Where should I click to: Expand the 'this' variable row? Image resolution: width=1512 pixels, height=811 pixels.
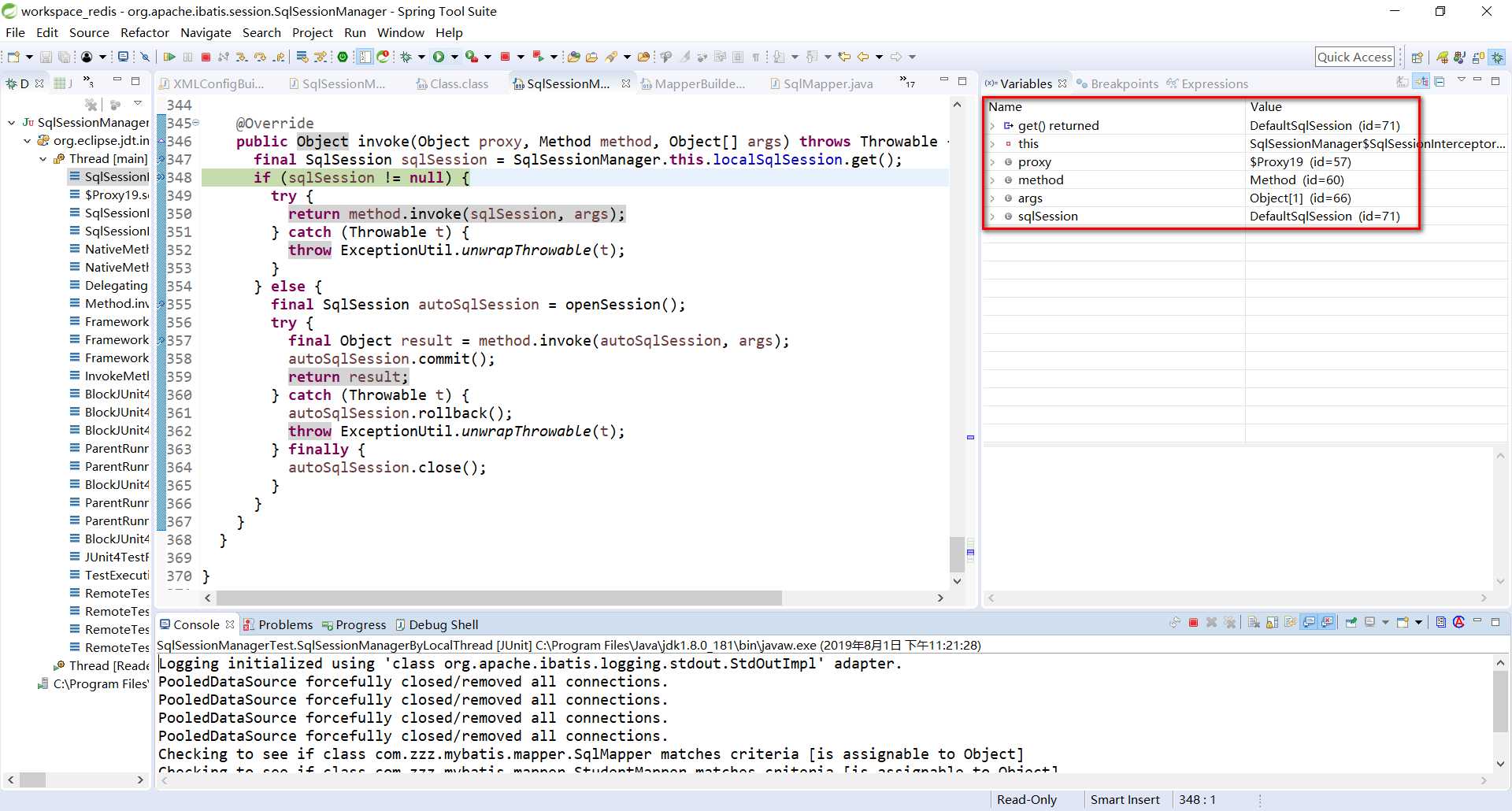pos(992,144)
